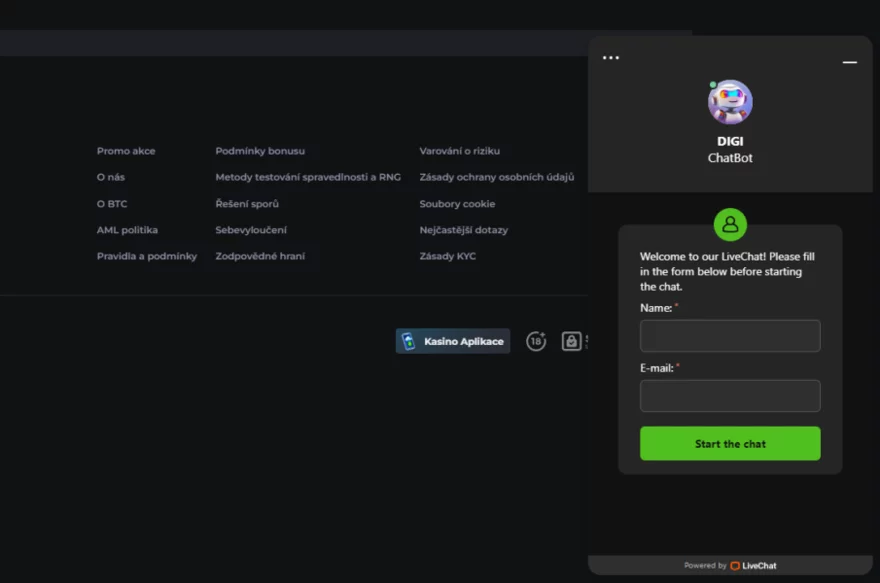
Task: Click the Kasino Aplikace phone icon
Action: (x=408, y=342)
